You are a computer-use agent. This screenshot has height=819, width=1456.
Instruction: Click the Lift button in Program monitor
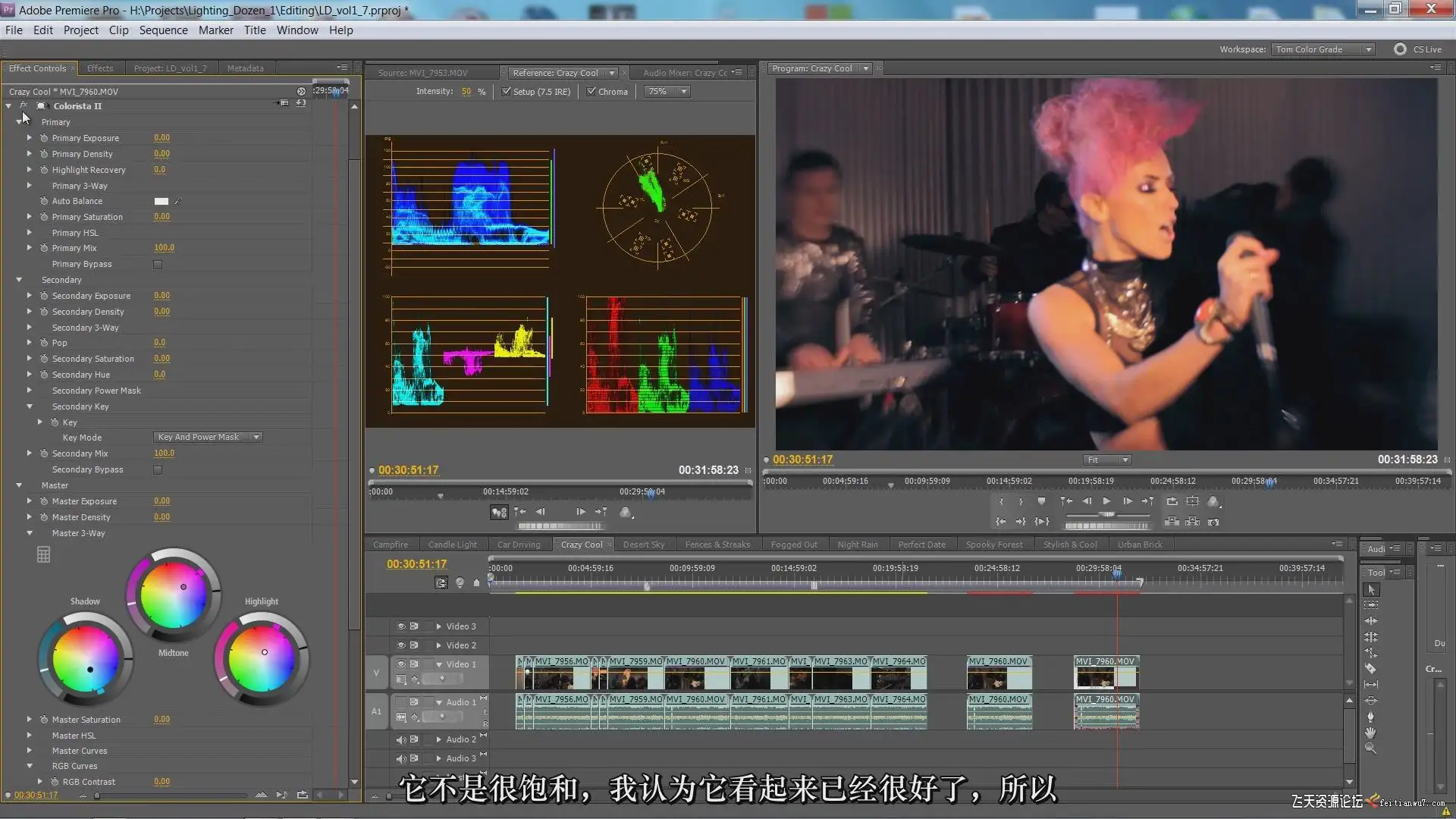(x=1172, y=522)
